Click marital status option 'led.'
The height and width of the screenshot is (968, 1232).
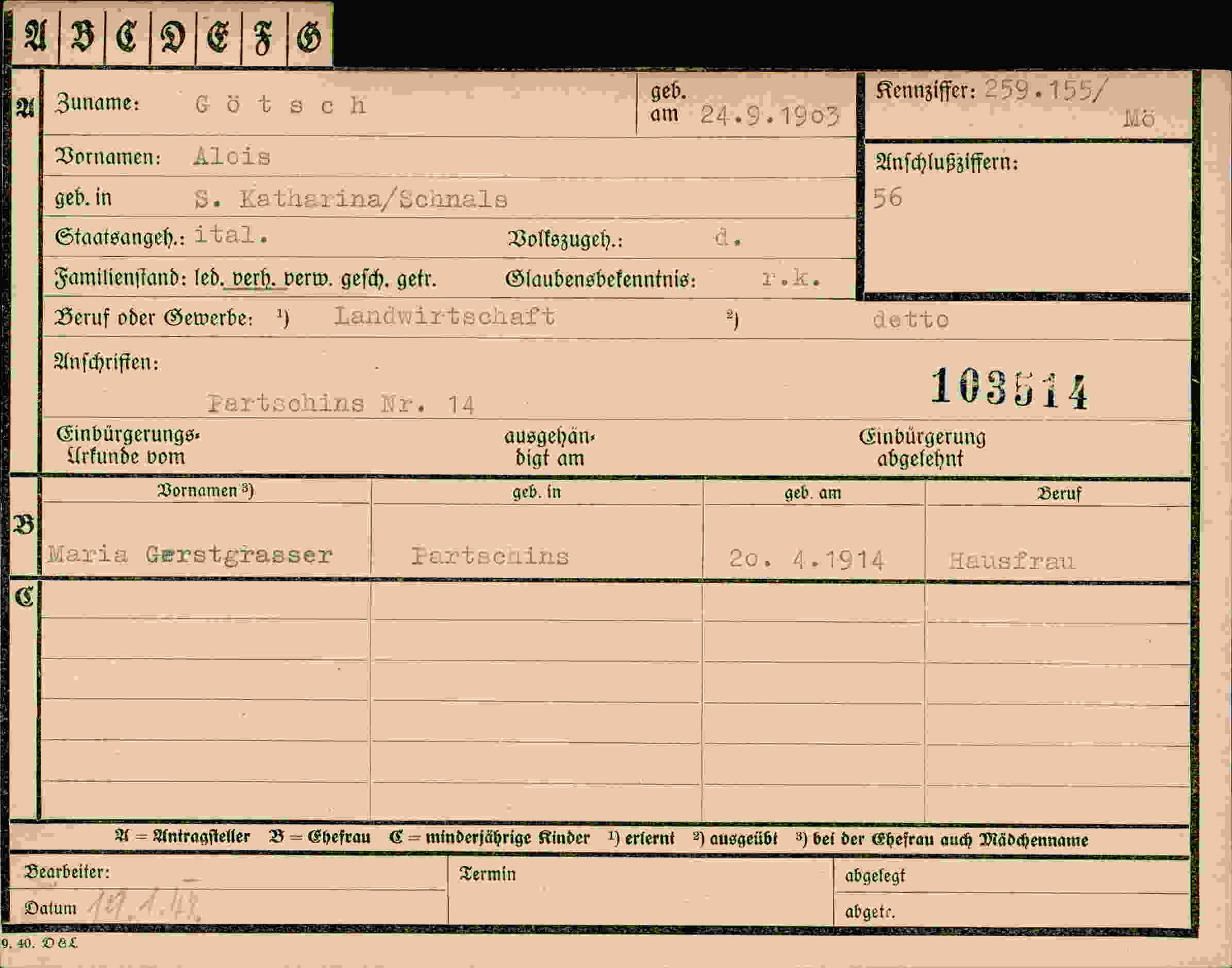pos(209,279)
